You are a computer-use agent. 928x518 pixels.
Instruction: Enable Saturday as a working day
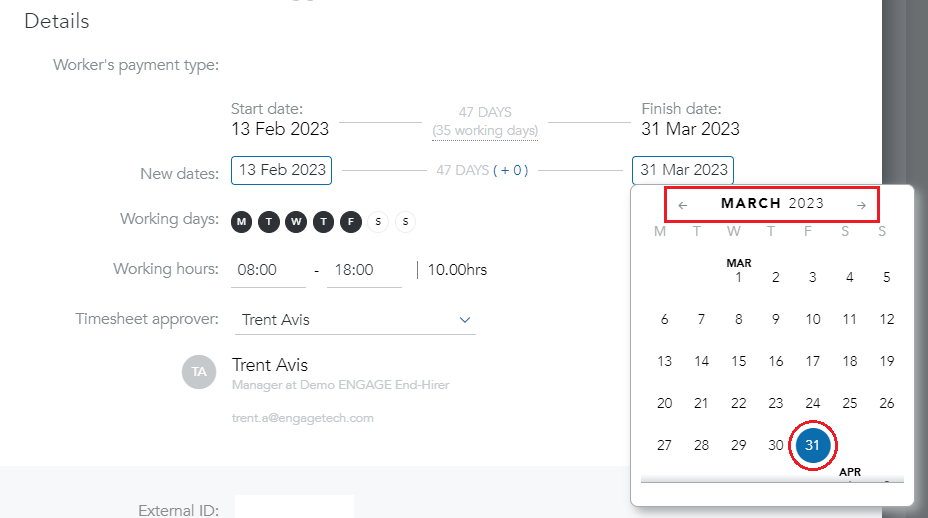coord(378,222)
